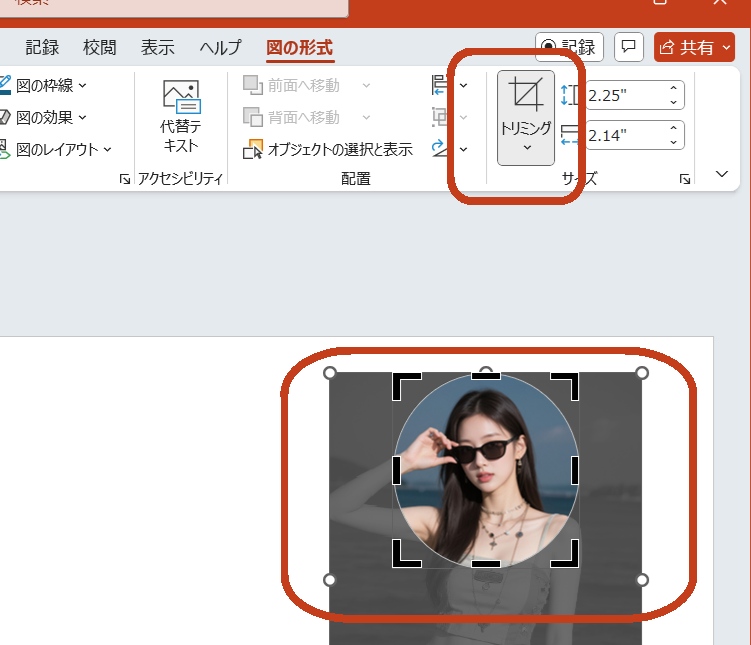Switch to the 表示 tab

coord(158,47)
